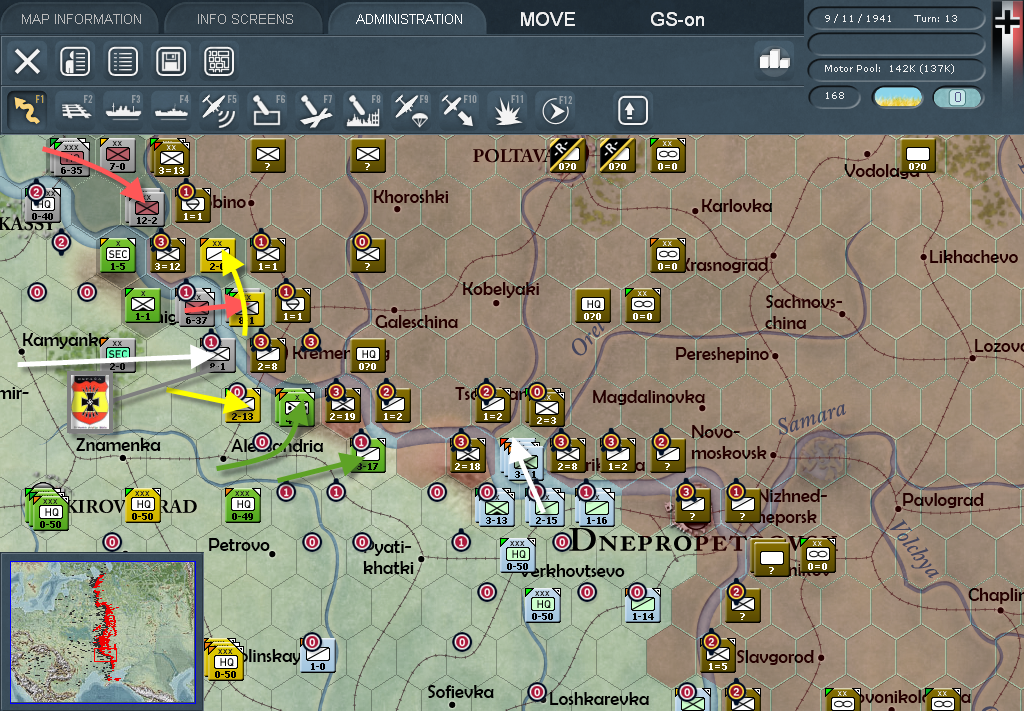Open the person-with-list info icon
1024x711 pixels.
(75, 62)
